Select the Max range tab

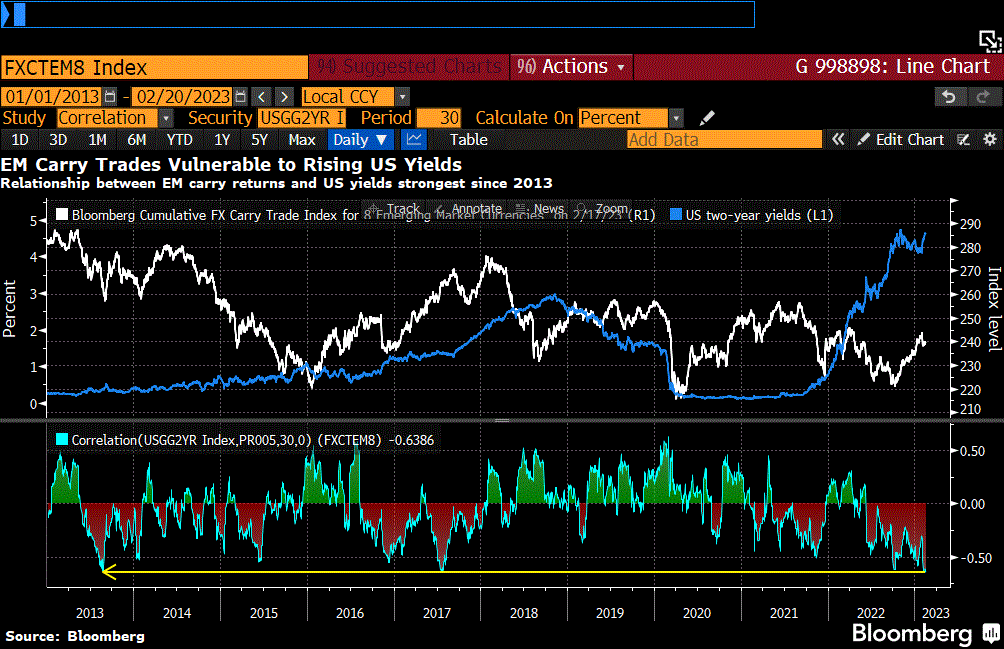pos(302,140)
